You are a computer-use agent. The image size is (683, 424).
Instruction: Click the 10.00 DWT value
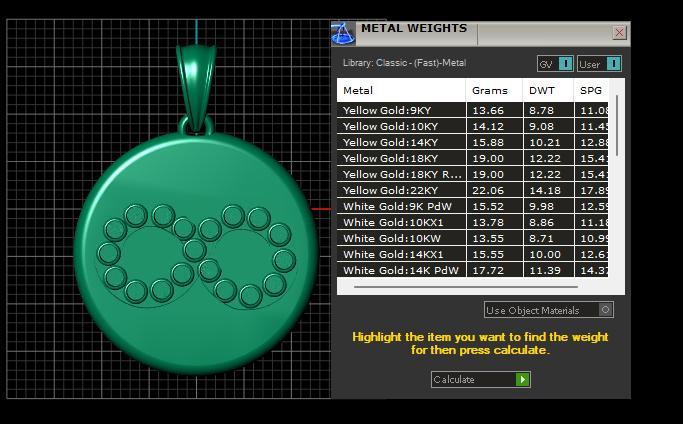pyautogui.click(x=545, y=254)
